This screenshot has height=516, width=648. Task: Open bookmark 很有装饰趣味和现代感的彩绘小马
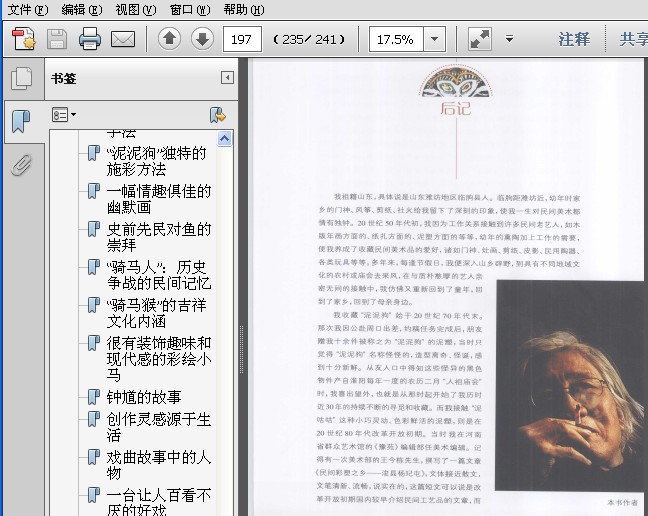(x=159, y=359)
